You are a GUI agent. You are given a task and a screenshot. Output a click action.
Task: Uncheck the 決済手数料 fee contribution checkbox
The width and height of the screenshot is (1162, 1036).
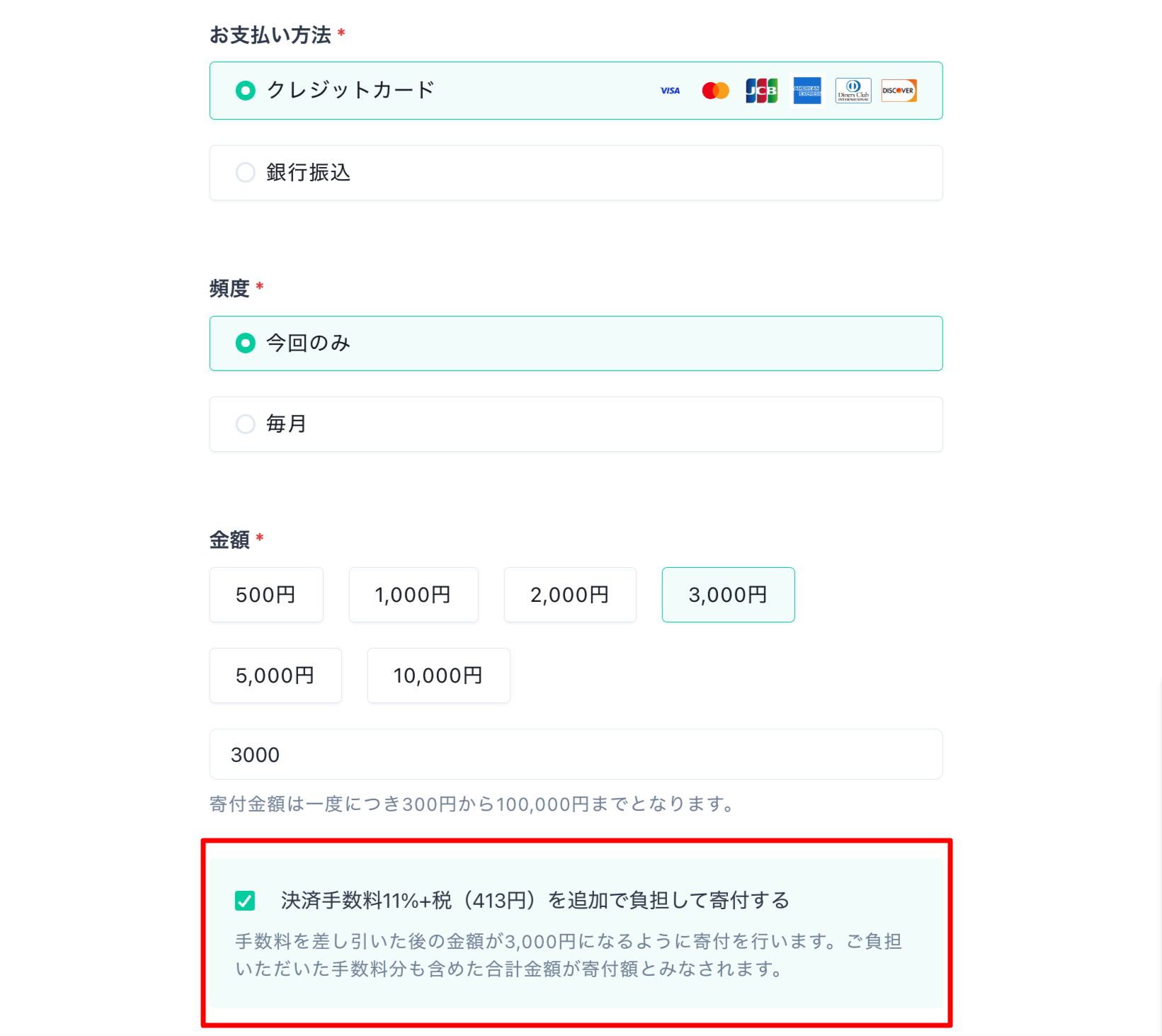245,901
